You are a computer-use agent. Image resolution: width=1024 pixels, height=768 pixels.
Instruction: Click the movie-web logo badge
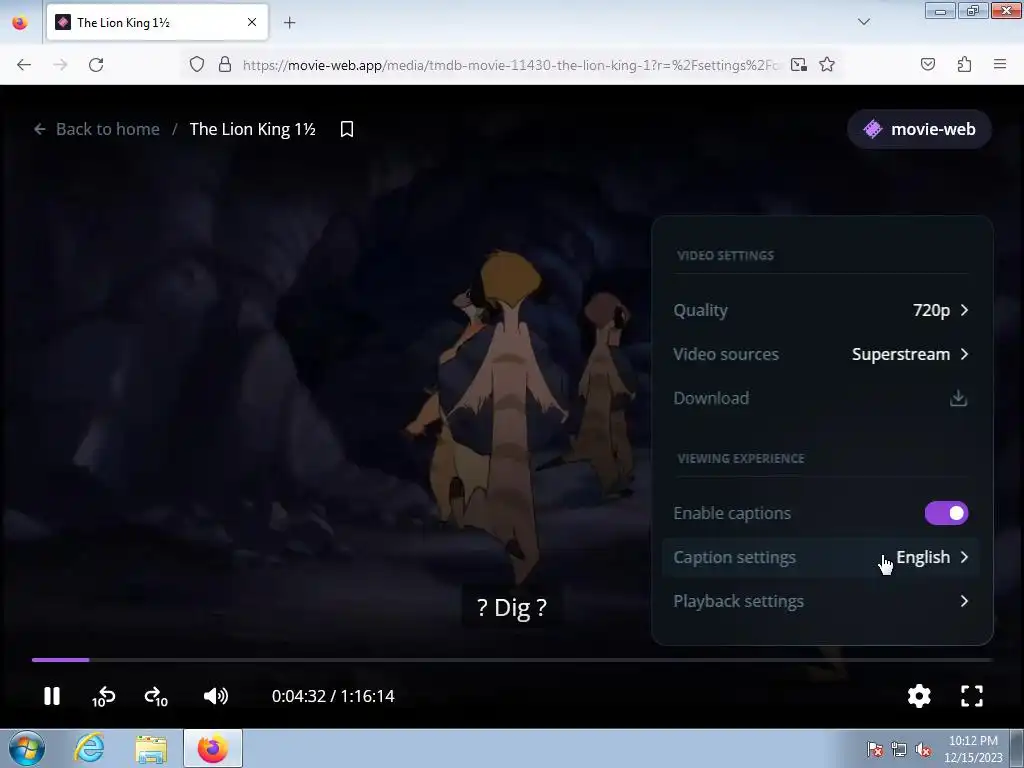tap(920, 129)
